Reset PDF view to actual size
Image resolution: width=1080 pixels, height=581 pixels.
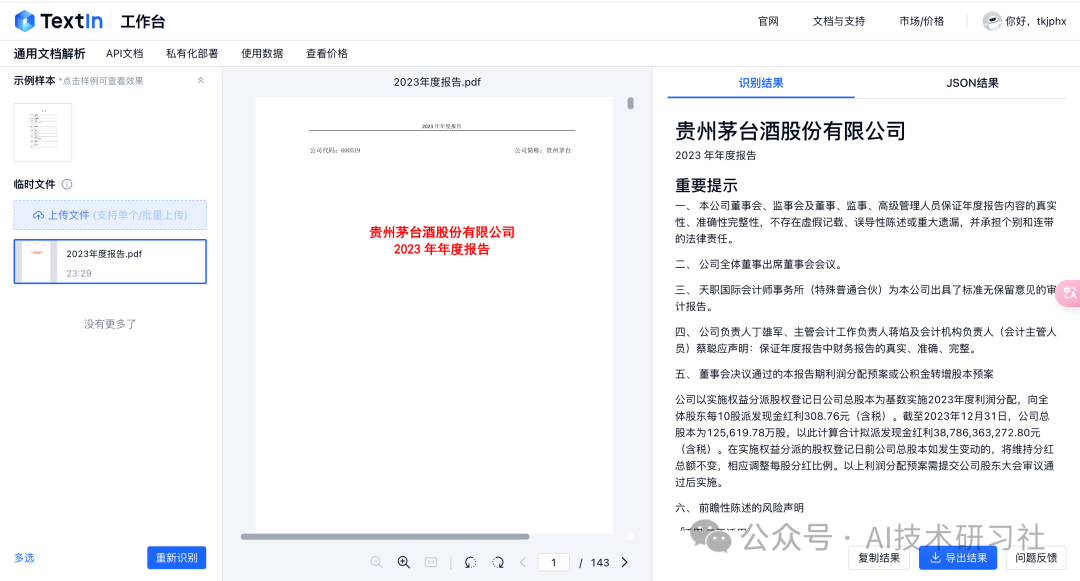pyautogui.click(x=430, y=562)
